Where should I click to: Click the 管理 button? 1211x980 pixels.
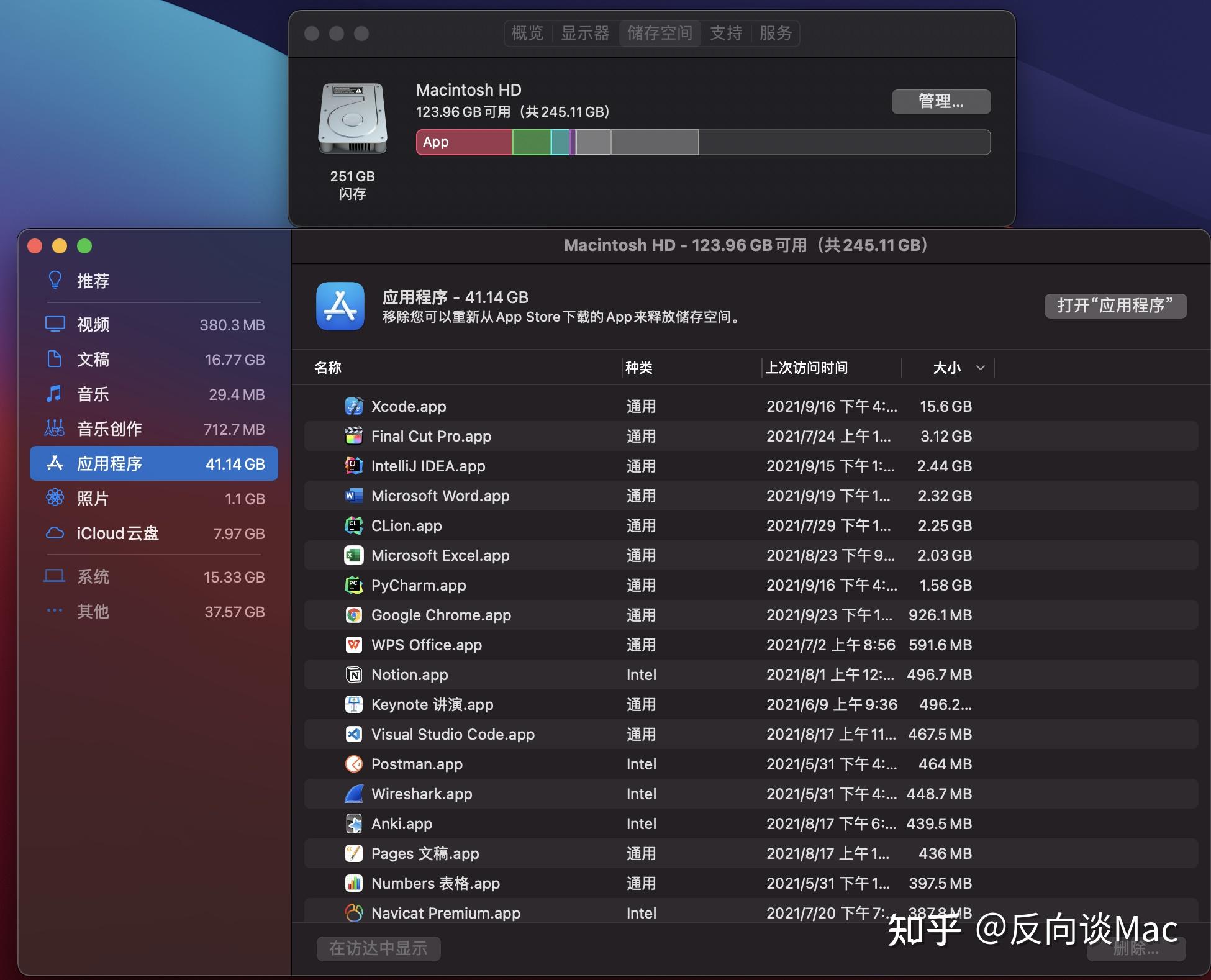940,101
